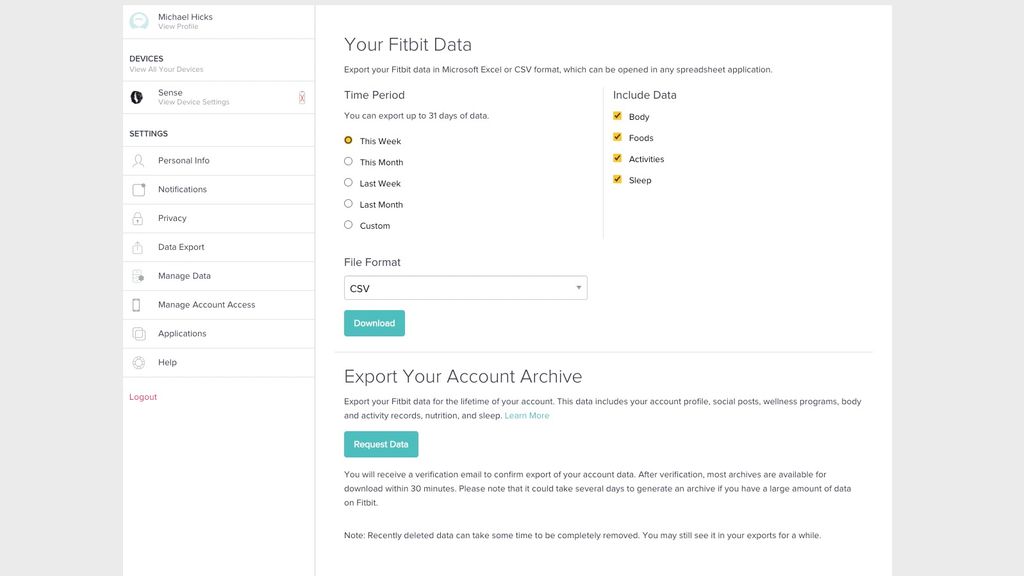Click the Manage Account Access phone icon
The image size is (1024, 576).
point(137,305)
